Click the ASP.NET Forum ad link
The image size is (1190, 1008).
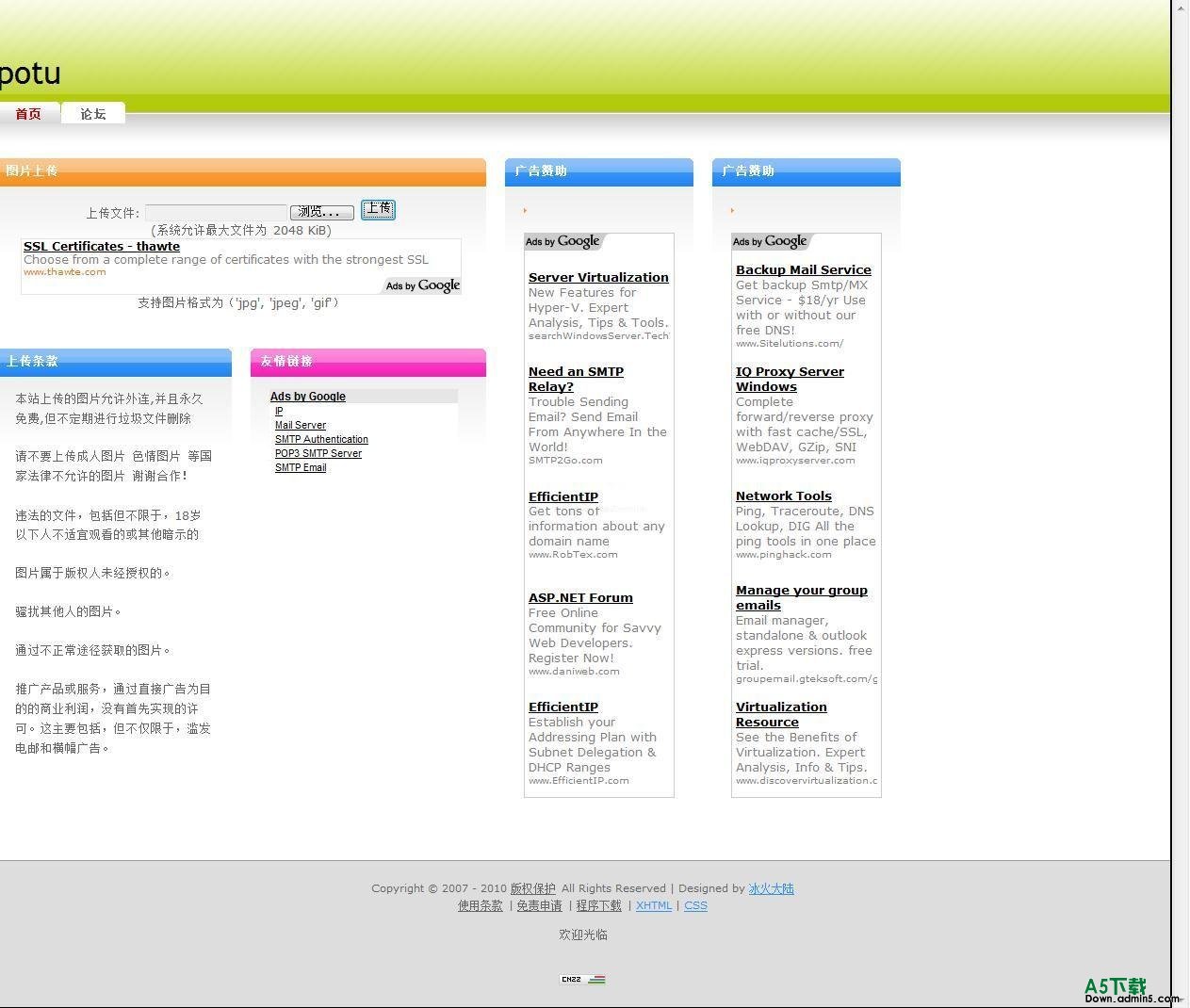[580, 598]
